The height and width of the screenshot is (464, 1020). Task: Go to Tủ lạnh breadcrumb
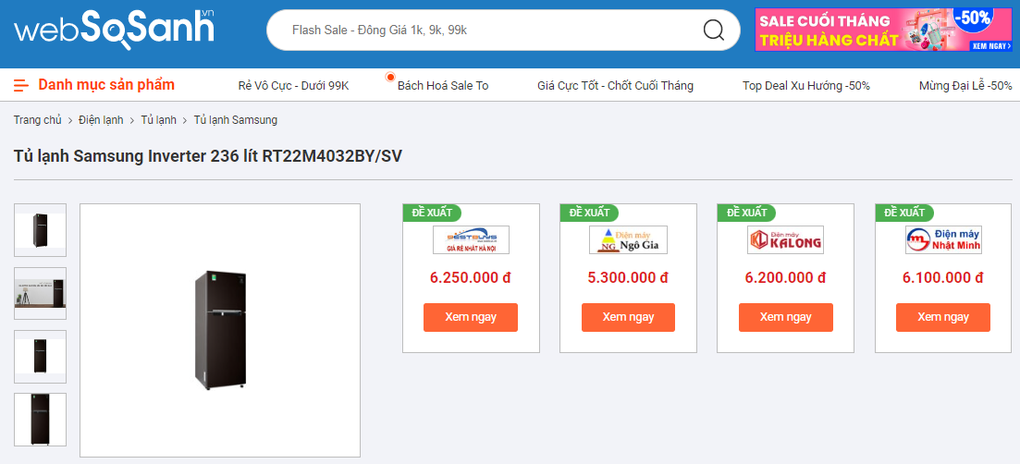(159, 120)
